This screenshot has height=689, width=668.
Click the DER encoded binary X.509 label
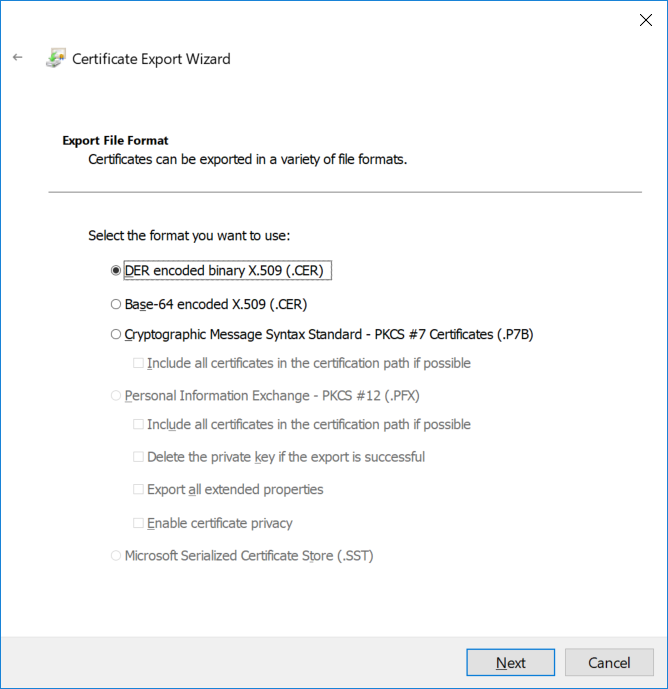pos(224,270)
